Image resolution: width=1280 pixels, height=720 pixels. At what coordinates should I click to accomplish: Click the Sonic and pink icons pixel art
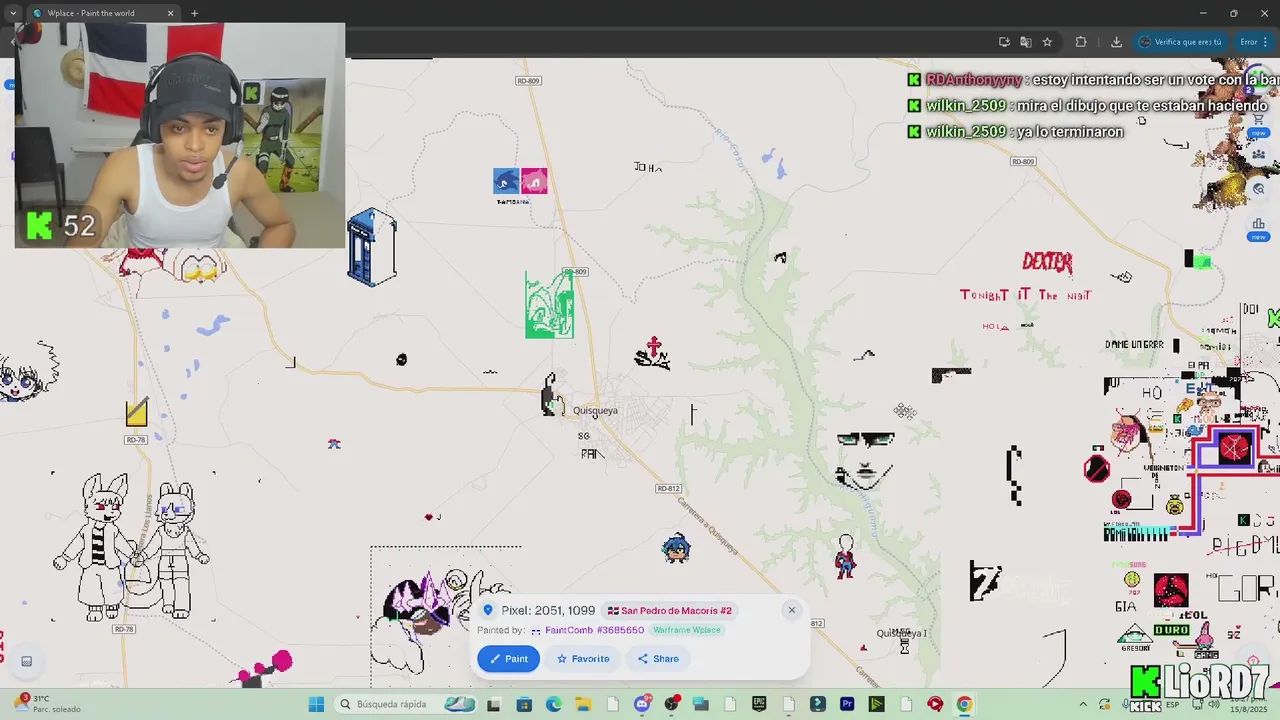tap(520, 181)
